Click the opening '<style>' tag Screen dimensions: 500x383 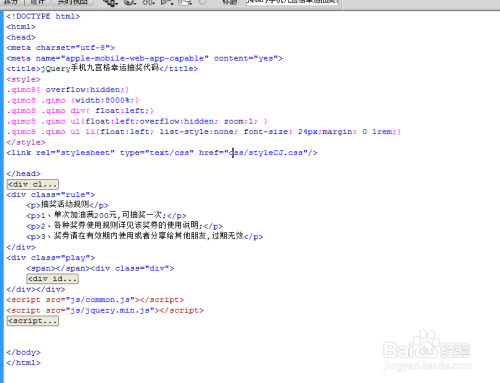[x=23, y=79]
